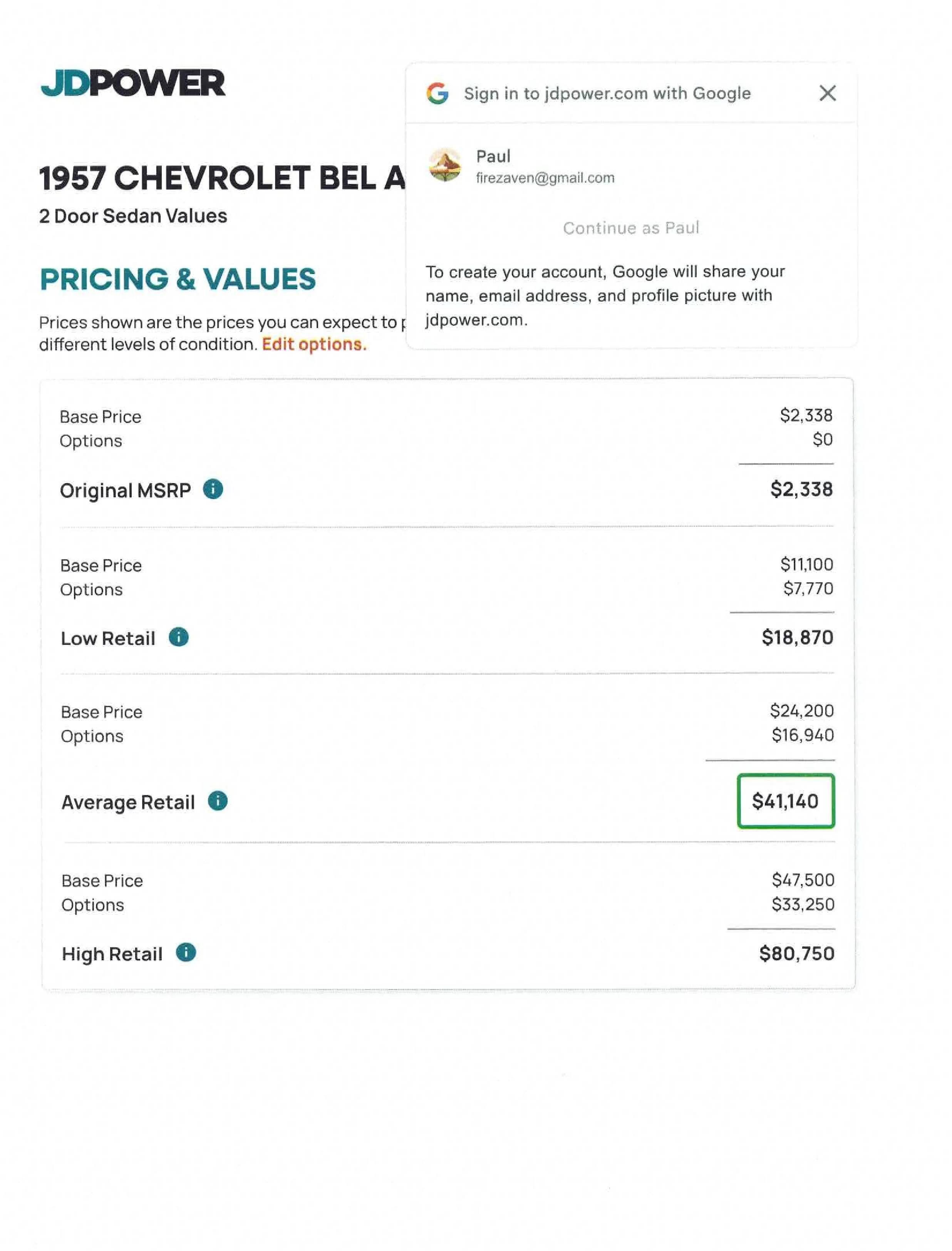Viewport: 952px width, 1251px height.
Task: Click the High Retail total of $80,750
Action: (x=796, y=953)
